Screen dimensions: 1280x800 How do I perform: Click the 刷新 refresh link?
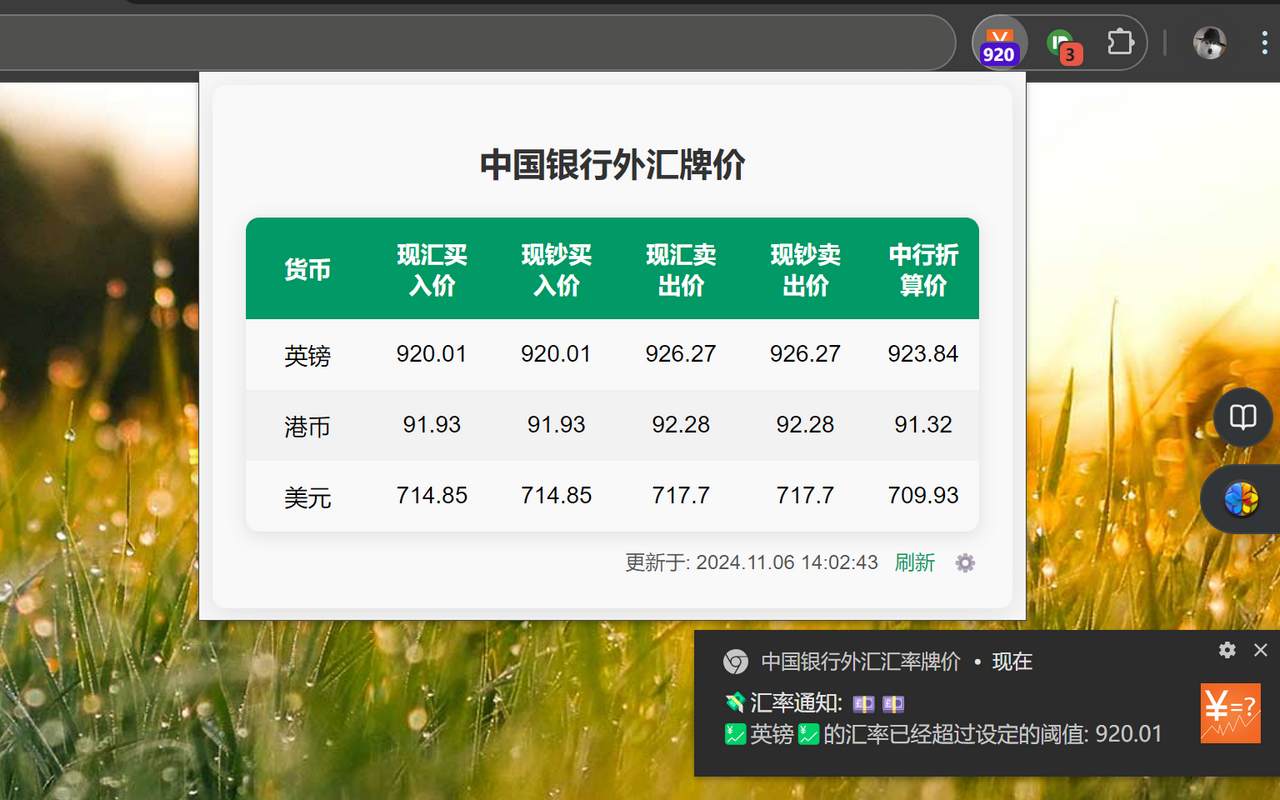(x=915, y=563)
